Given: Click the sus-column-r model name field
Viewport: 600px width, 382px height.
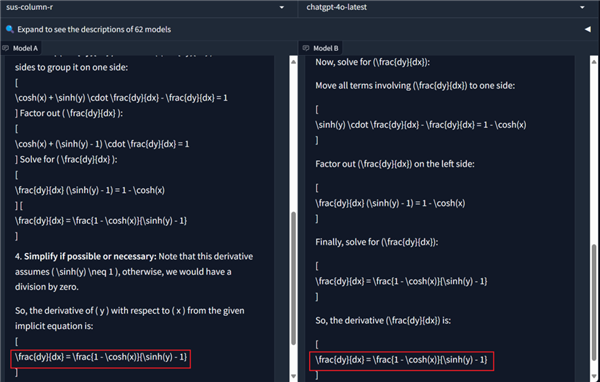Looking at the screenshot, I should [x=149, y=8].
